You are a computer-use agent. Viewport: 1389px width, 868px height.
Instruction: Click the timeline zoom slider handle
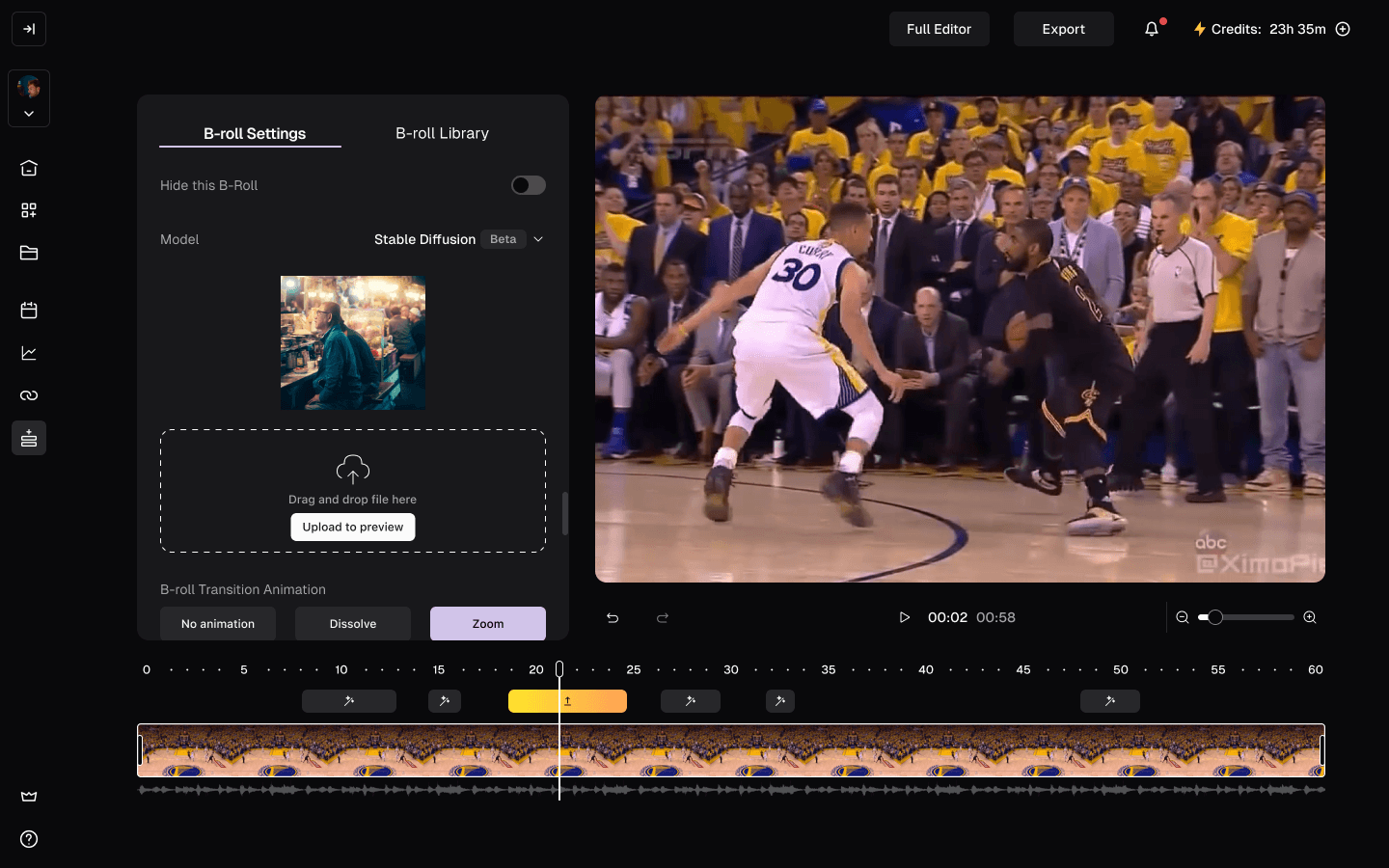point(1215,617)
